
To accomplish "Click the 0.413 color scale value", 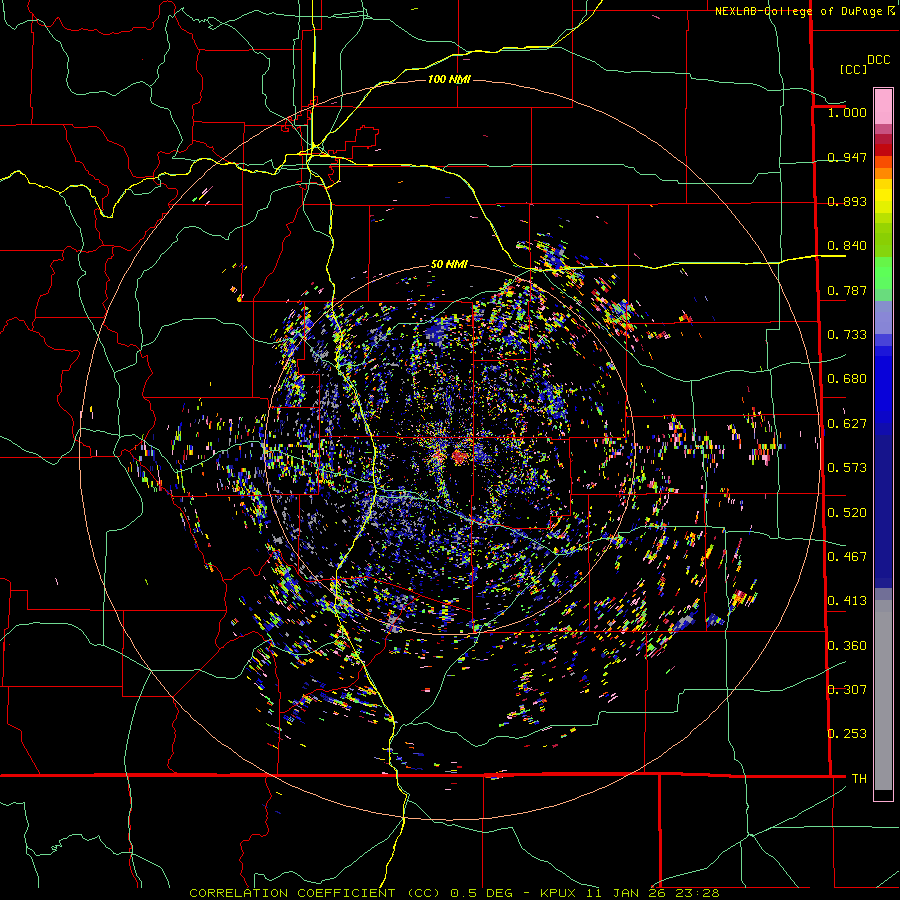I will tap(847, 601).
